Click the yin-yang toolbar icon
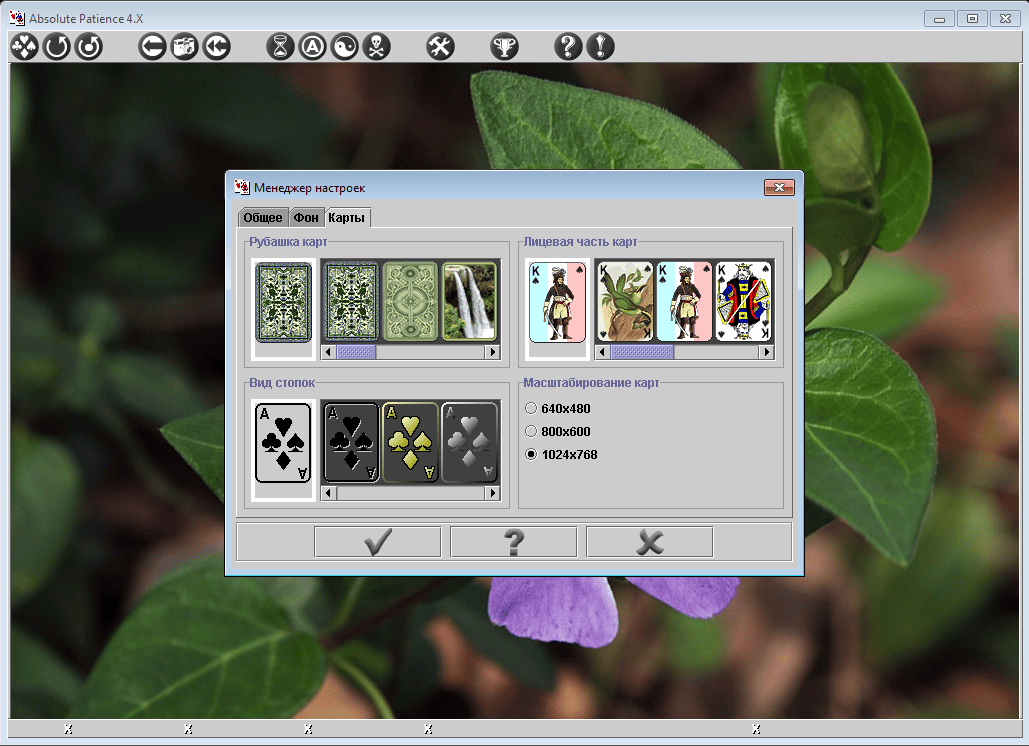 tap(345, 46)
